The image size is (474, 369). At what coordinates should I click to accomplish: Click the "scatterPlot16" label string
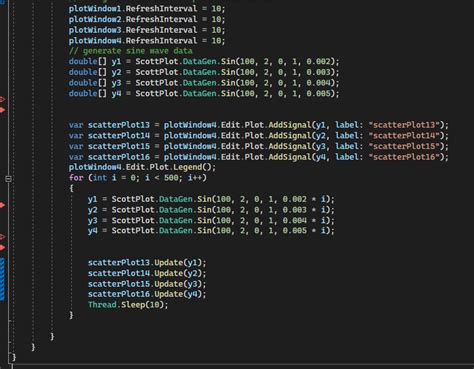pos(404,157)
